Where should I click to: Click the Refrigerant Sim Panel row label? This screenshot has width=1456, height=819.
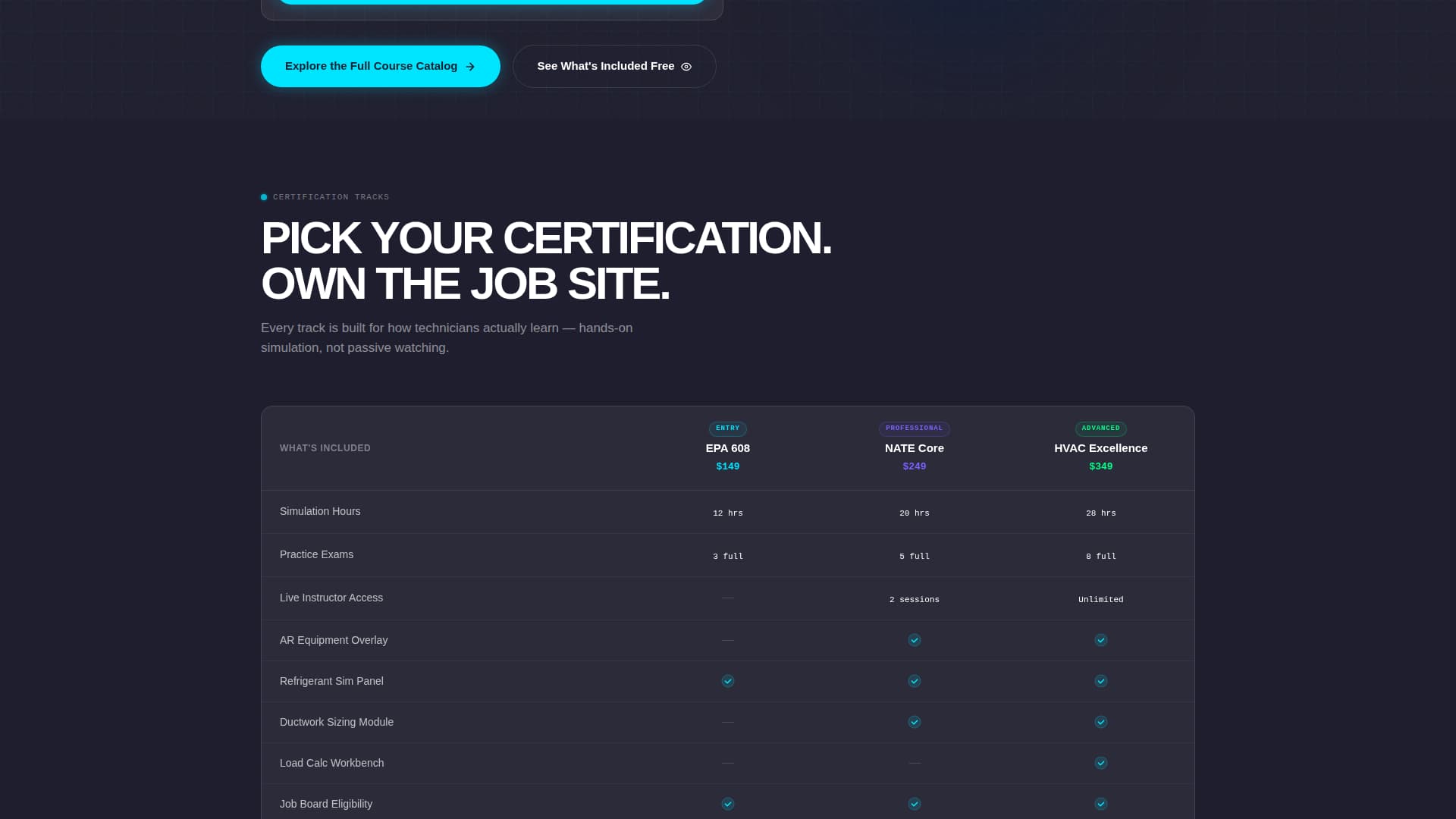(331, 681)
